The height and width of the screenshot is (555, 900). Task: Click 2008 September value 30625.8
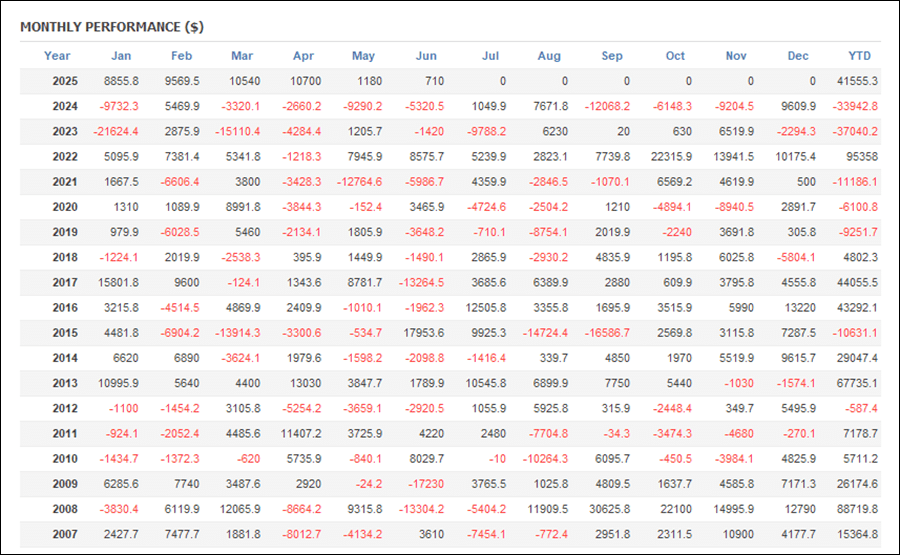pos(610,509)
